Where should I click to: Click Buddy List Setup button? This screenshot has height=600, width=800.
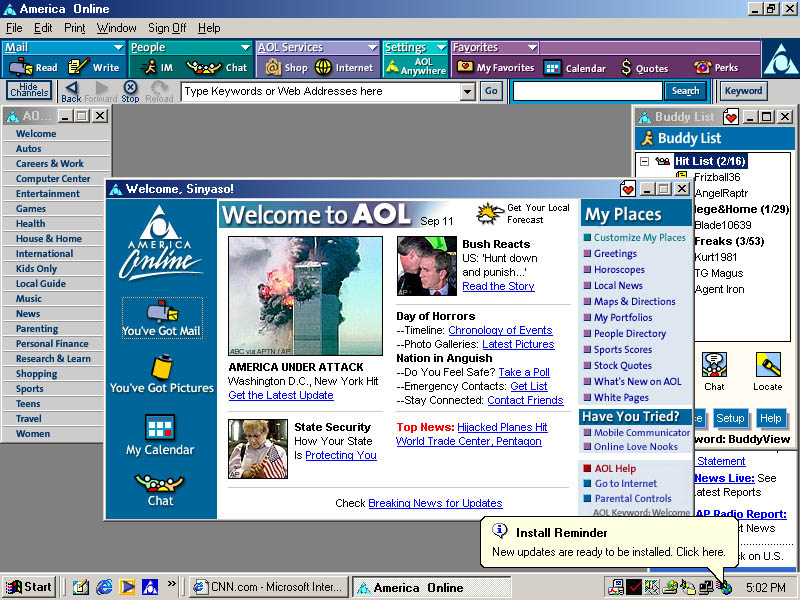[730, 418]
